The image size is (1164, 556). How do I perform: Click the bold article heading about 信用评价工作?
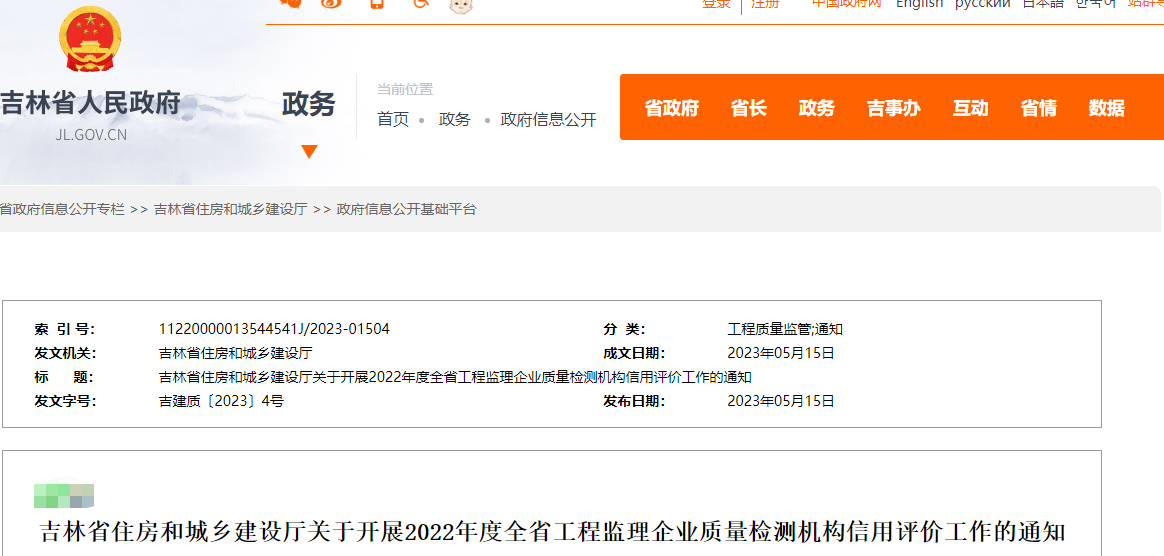(x=552, y=532)
